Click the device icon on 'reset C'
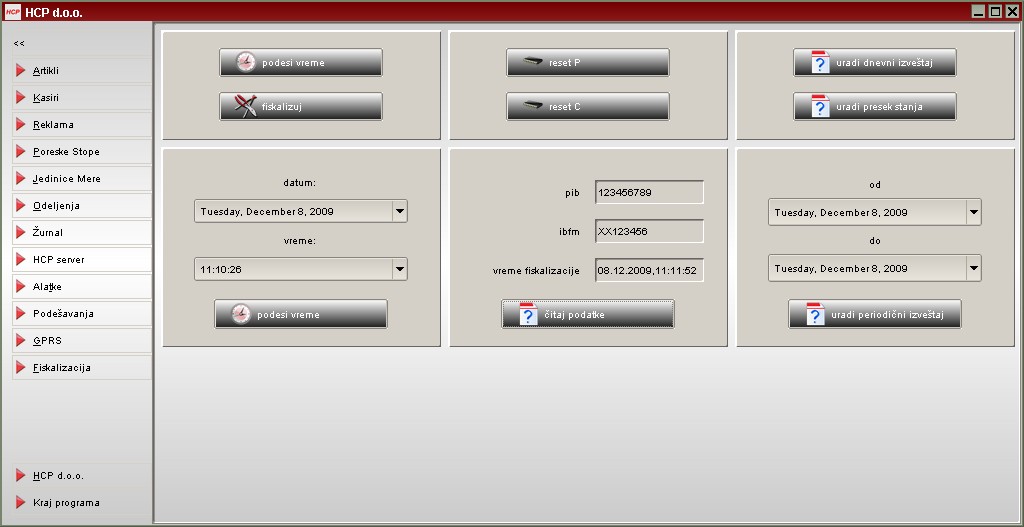The height and width of the screenshot is (527, 1024). tap(532, 107)
